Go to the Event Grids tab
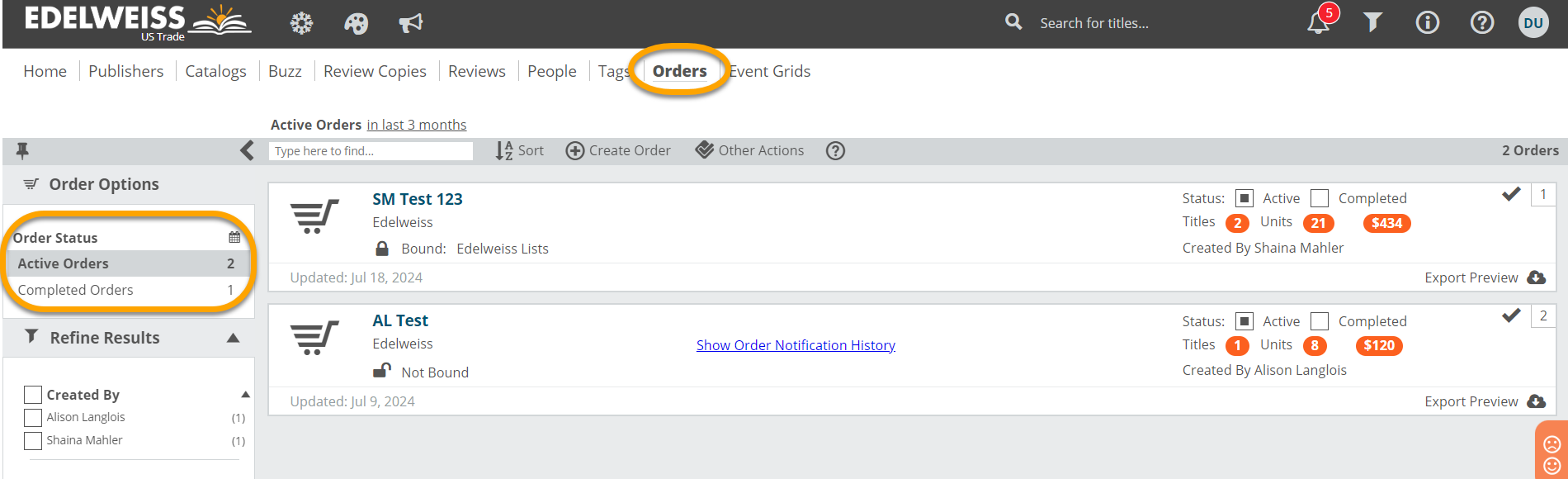The height and width of the screenshot is (479, 1568). click(770, 71)
